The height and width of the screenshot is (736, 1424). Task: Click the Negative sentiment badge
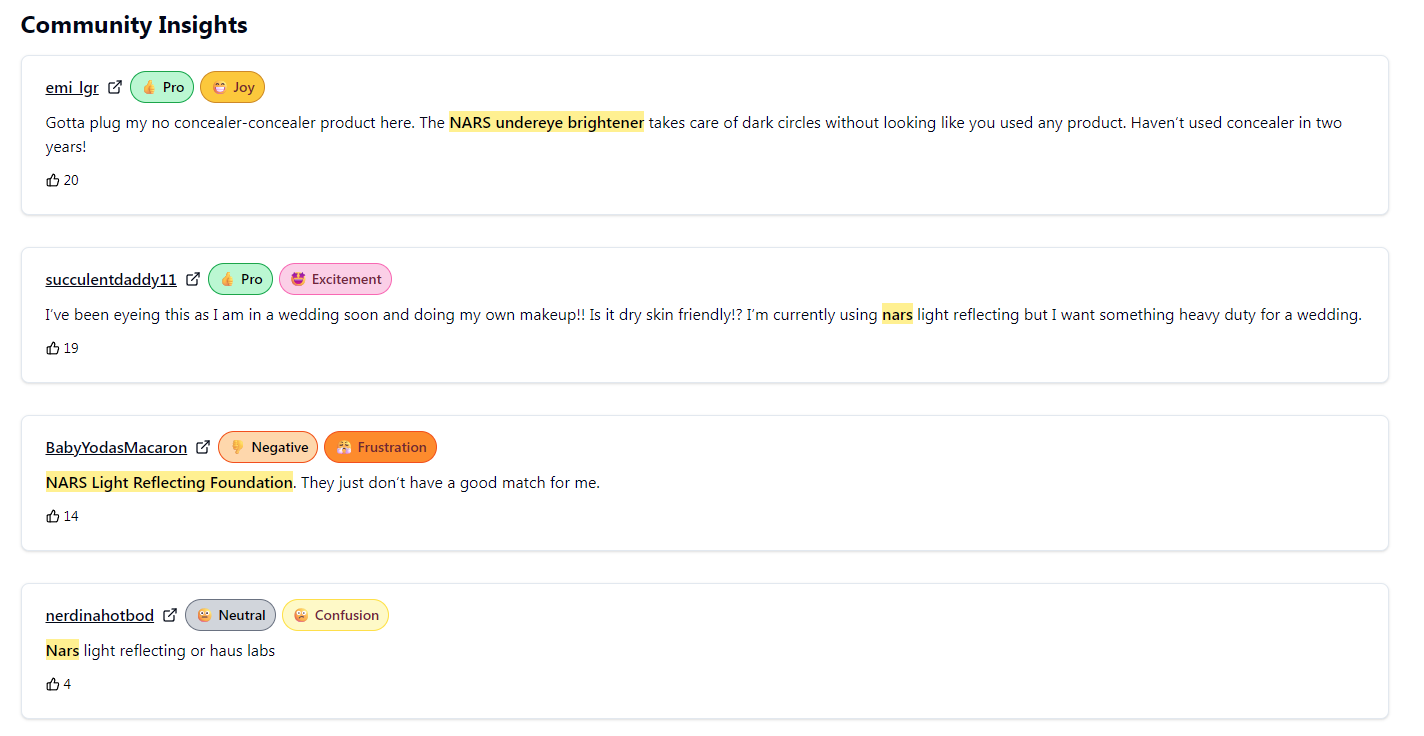coord(268,447)
